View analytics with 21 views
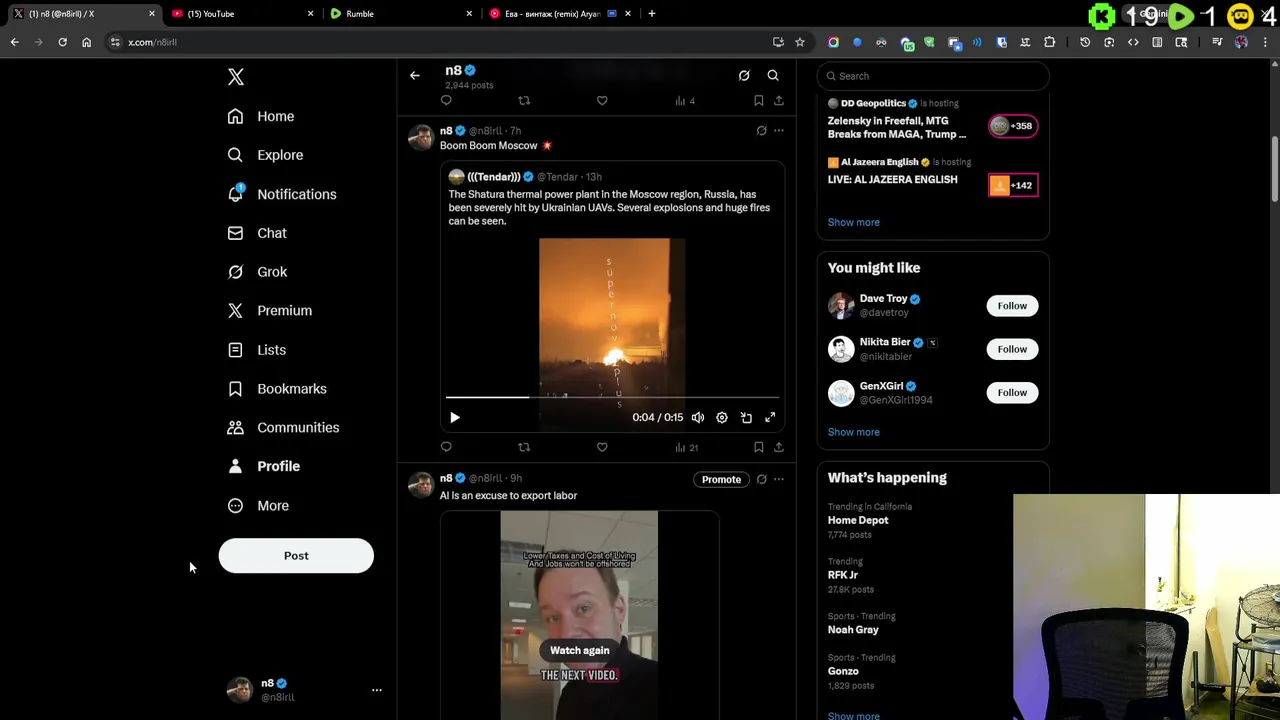 point(687,448)
